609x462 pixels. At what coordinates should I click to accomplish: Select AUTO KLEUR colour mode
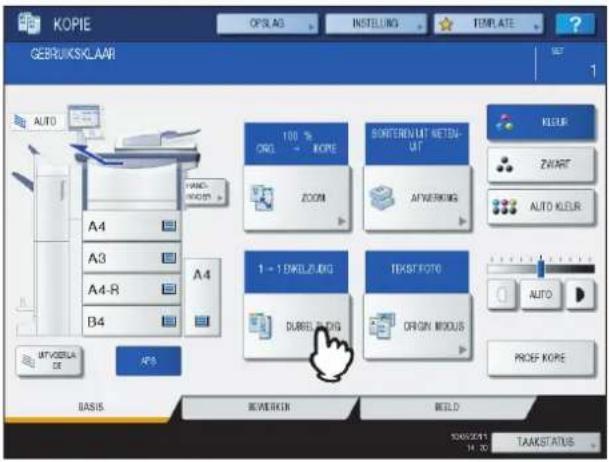[541, 207]
